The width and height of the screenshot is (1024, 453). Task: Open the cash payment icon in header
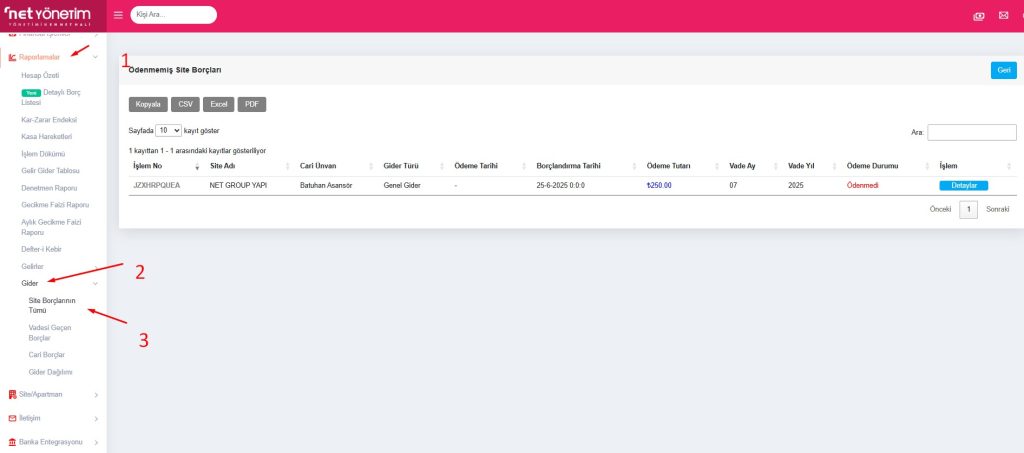click(x=979, y=16)
